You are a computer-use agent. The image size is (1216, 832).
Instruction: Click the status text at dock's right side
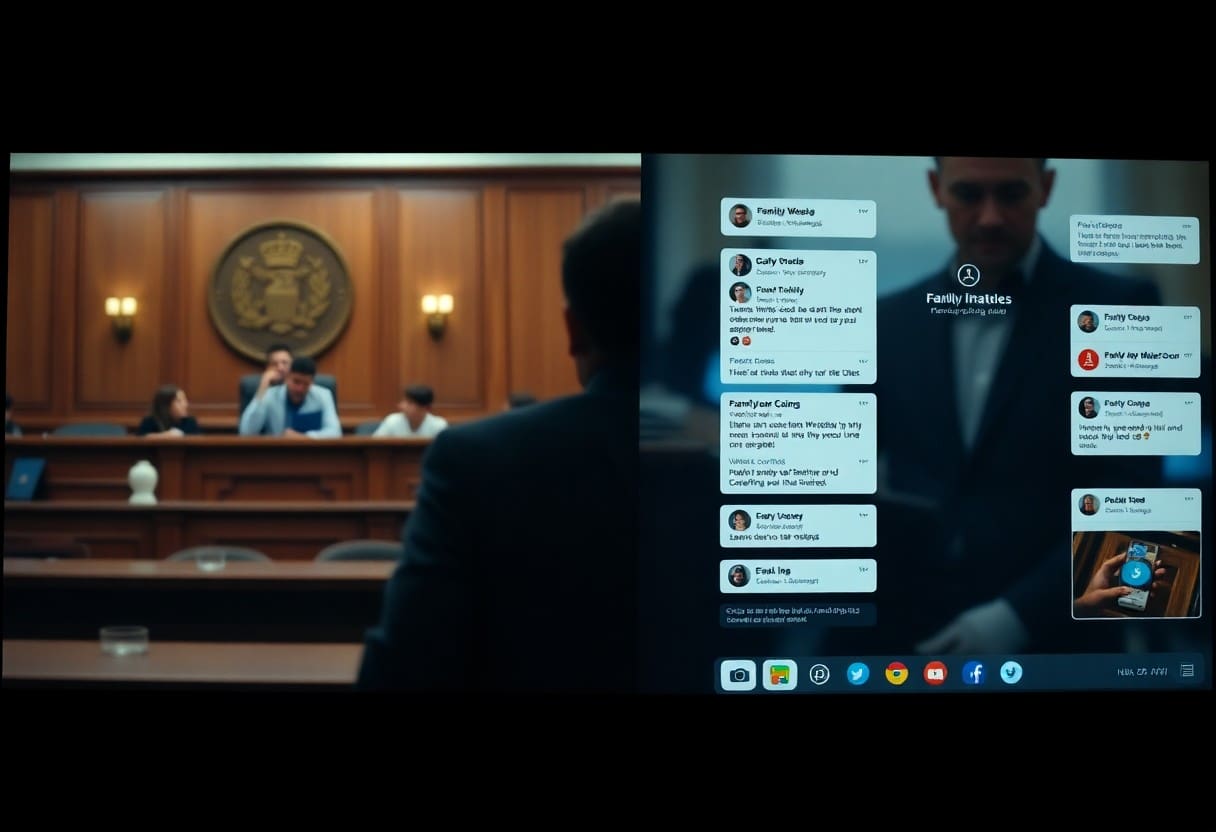coord(1142,672)
